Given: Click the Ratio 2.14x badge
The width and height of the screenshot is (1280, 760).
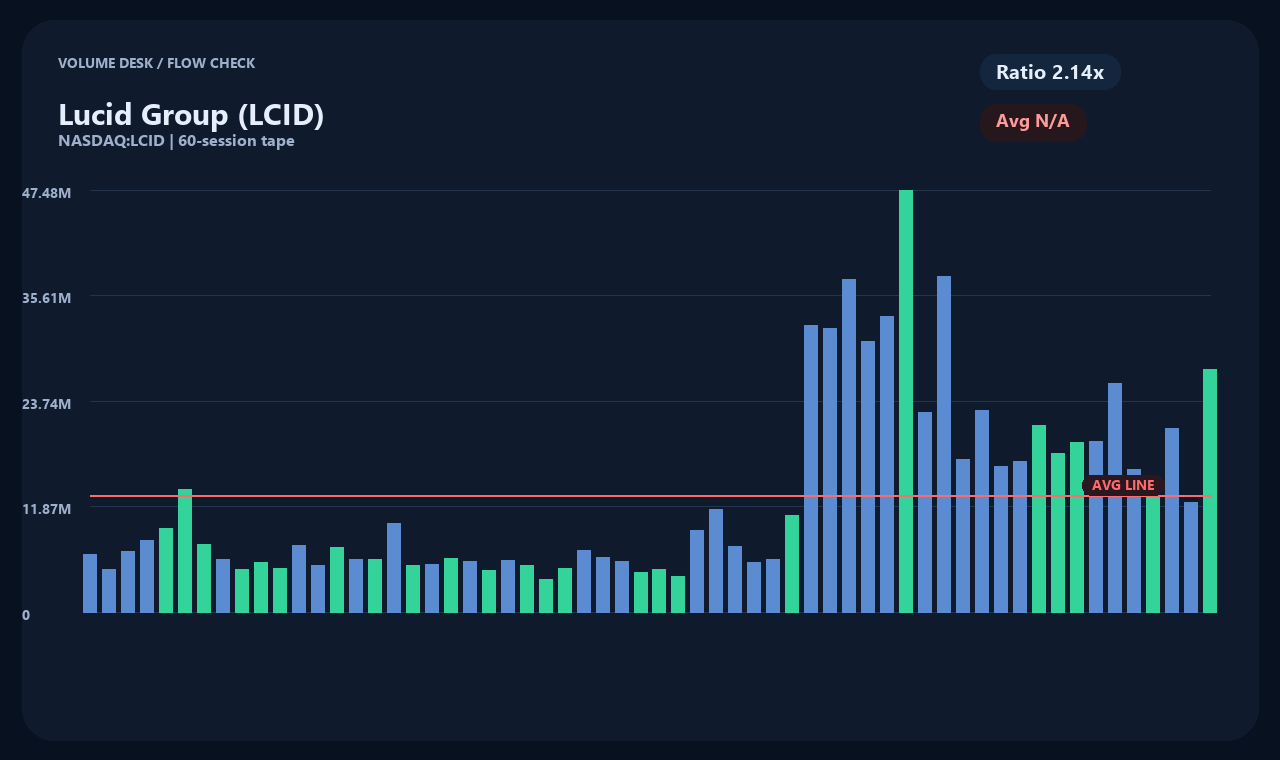Looking at the screenshot, I should click(x=1050, y=72).
